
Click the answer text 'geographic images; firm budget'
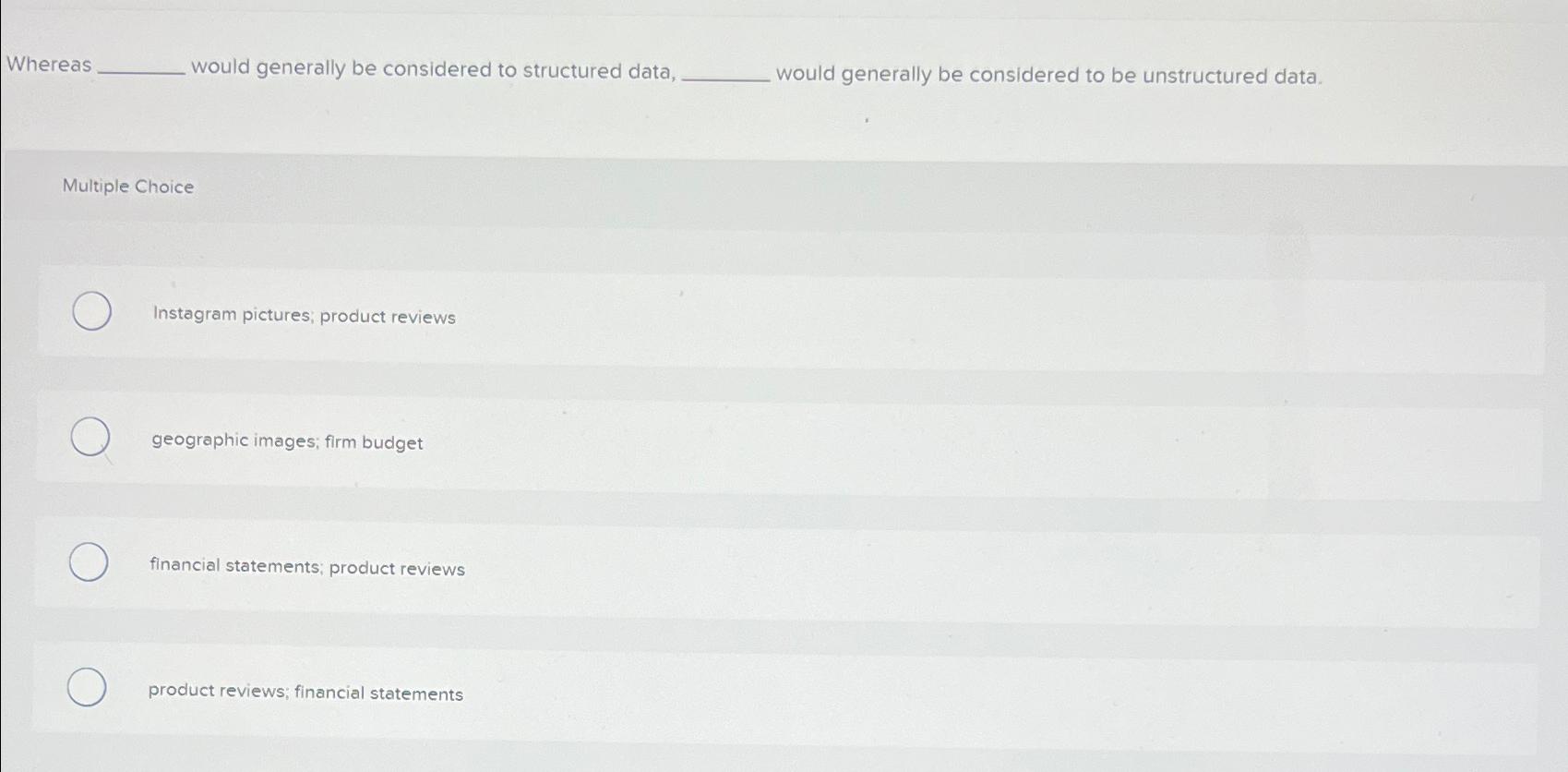pyautogui.click(x=286, y=441)
